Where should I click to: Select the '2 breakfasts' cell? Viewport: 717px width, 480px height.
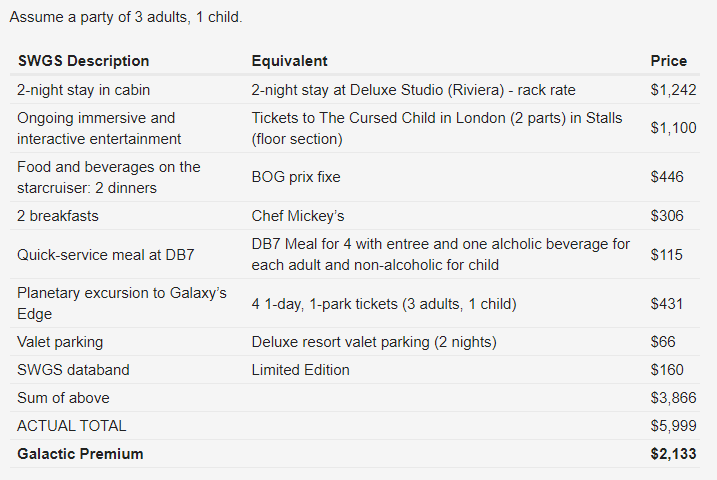pos(58,216)
